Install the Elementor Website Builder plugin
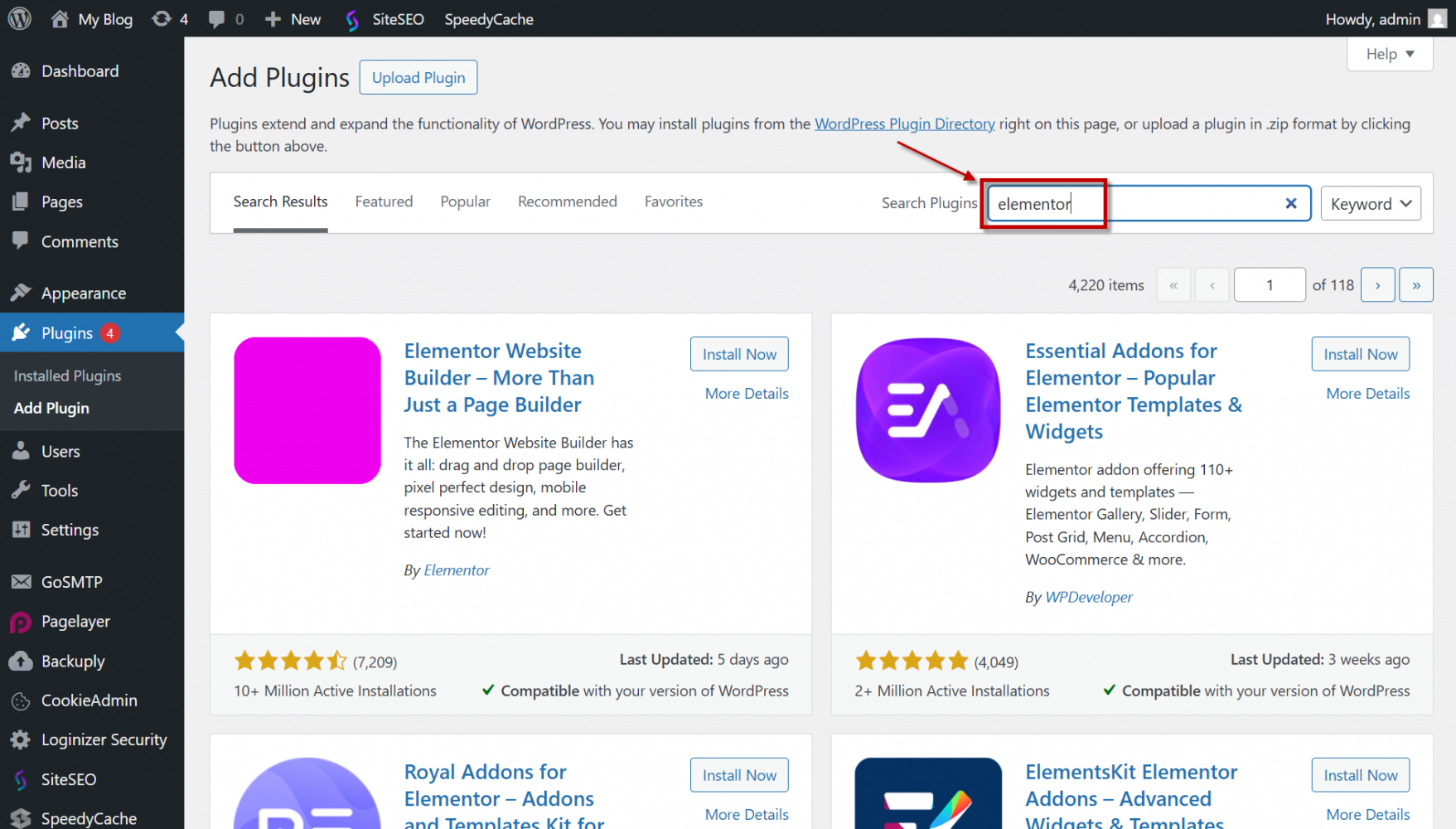The image size is (1456, 829). point(739,354)
